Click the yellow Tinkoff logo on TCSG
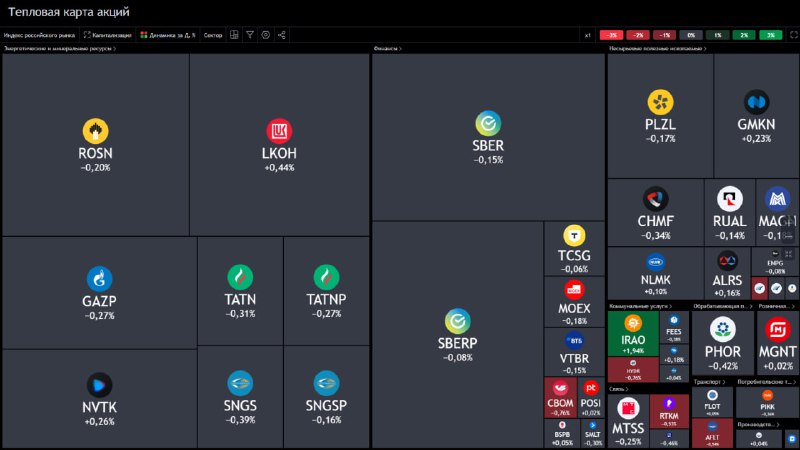800x450 pixels. (x=574, y=236)
